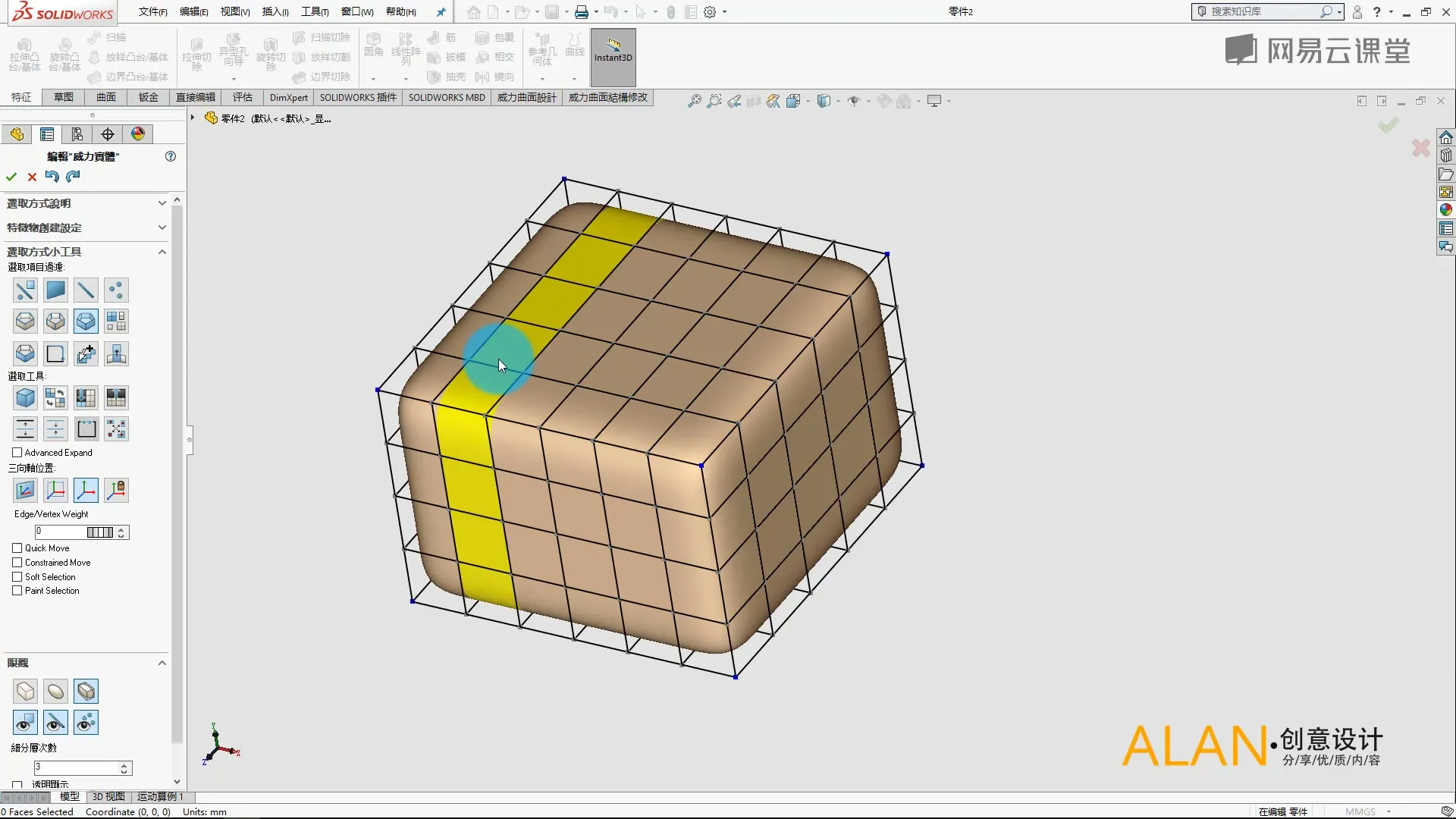Click the undo arrow in the edit panel
This screenshot has width=1456, height=819.
(x=52, y=177)
